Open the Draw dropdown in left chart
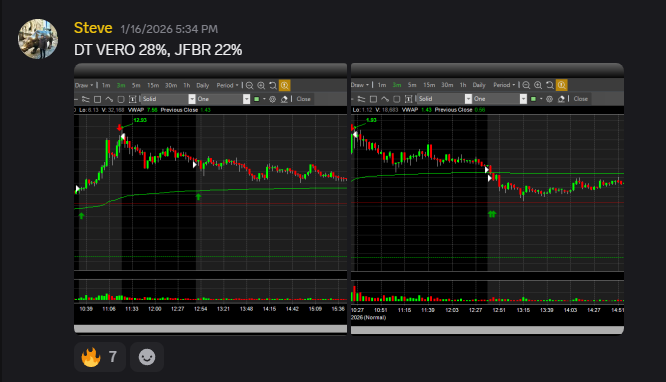The height and width of the screenshot is (382, 666). (x=84, y=85)
